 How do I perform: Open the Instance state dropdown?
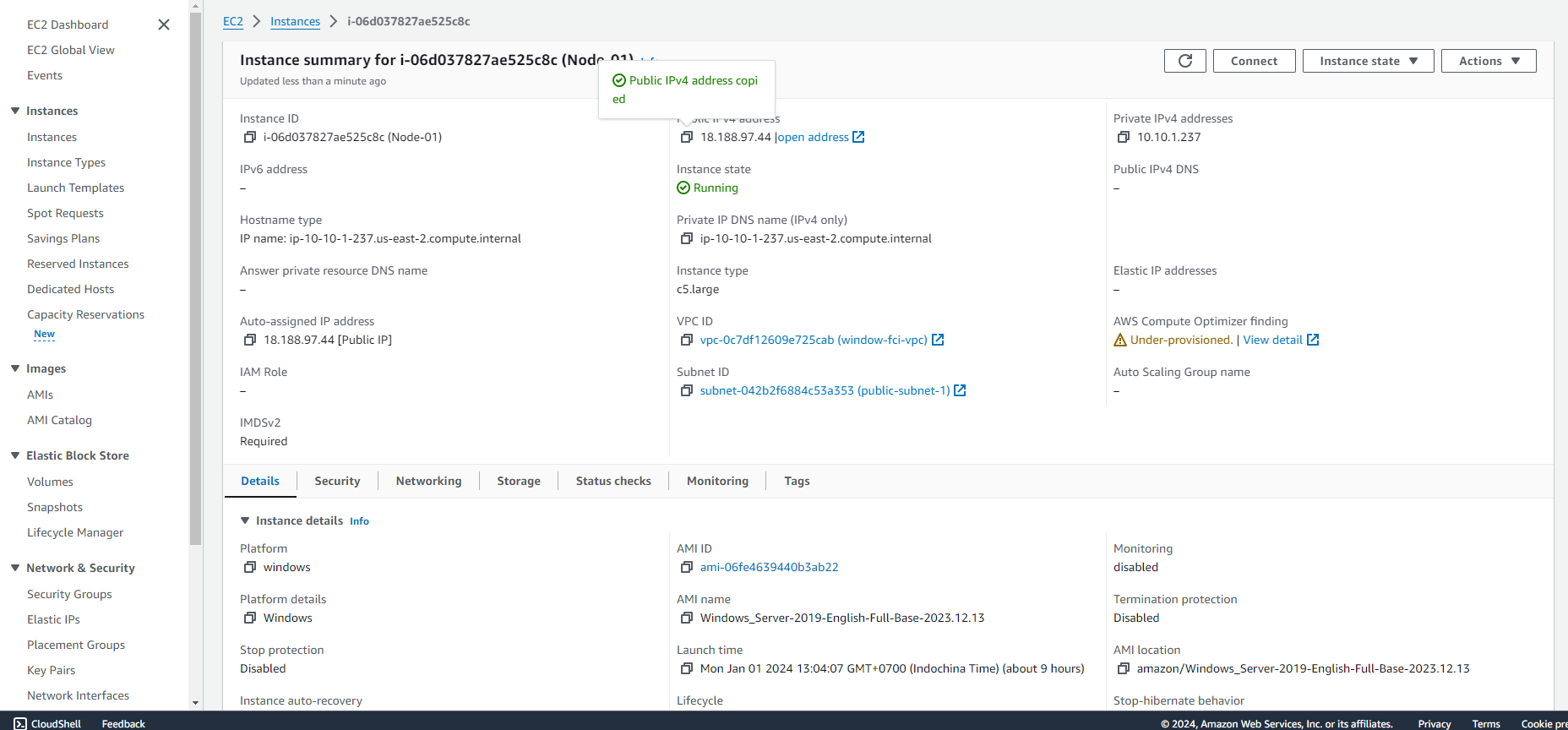(1368, 61)
